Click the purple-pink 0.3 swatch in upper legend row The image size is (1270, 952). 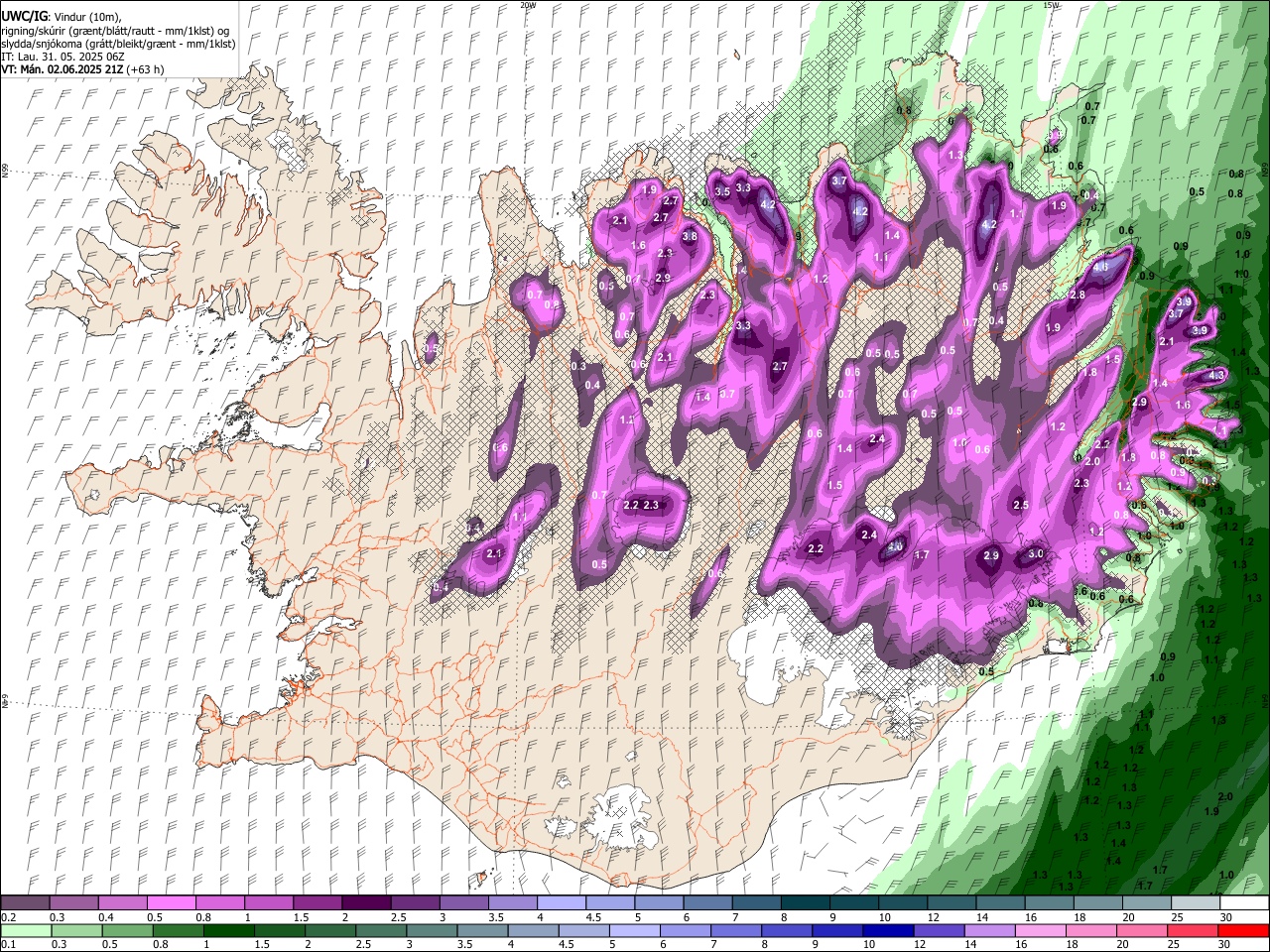click(73, 903)
